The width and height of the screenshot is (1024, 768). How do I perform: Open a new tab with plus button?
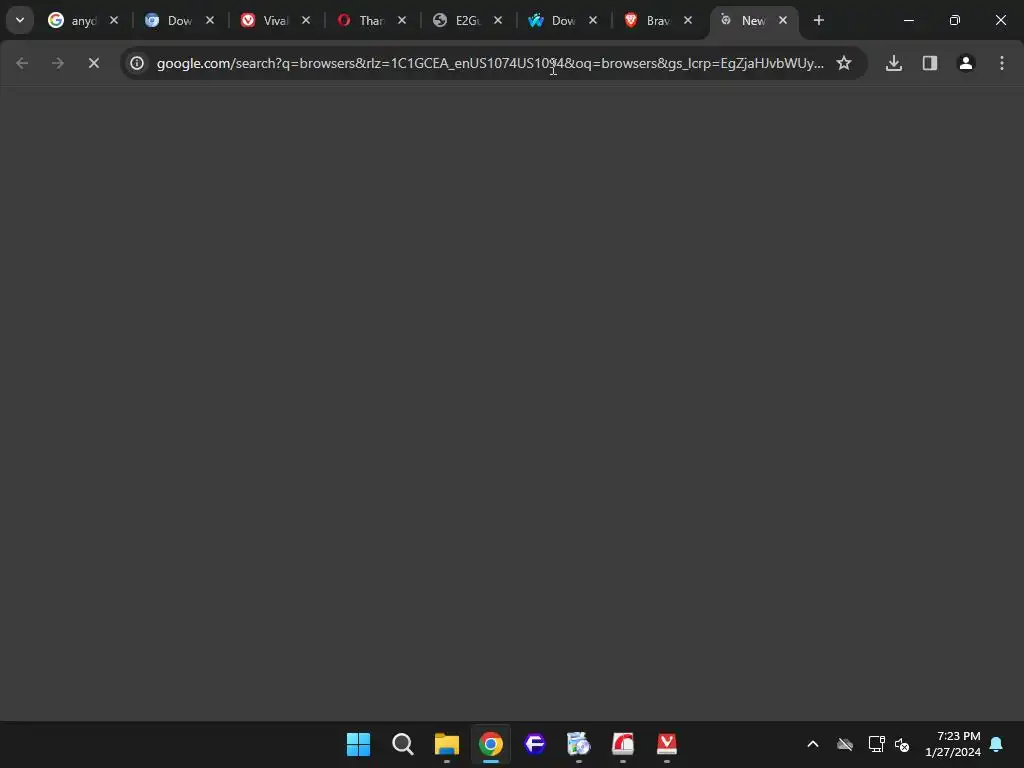coord(818,20)
